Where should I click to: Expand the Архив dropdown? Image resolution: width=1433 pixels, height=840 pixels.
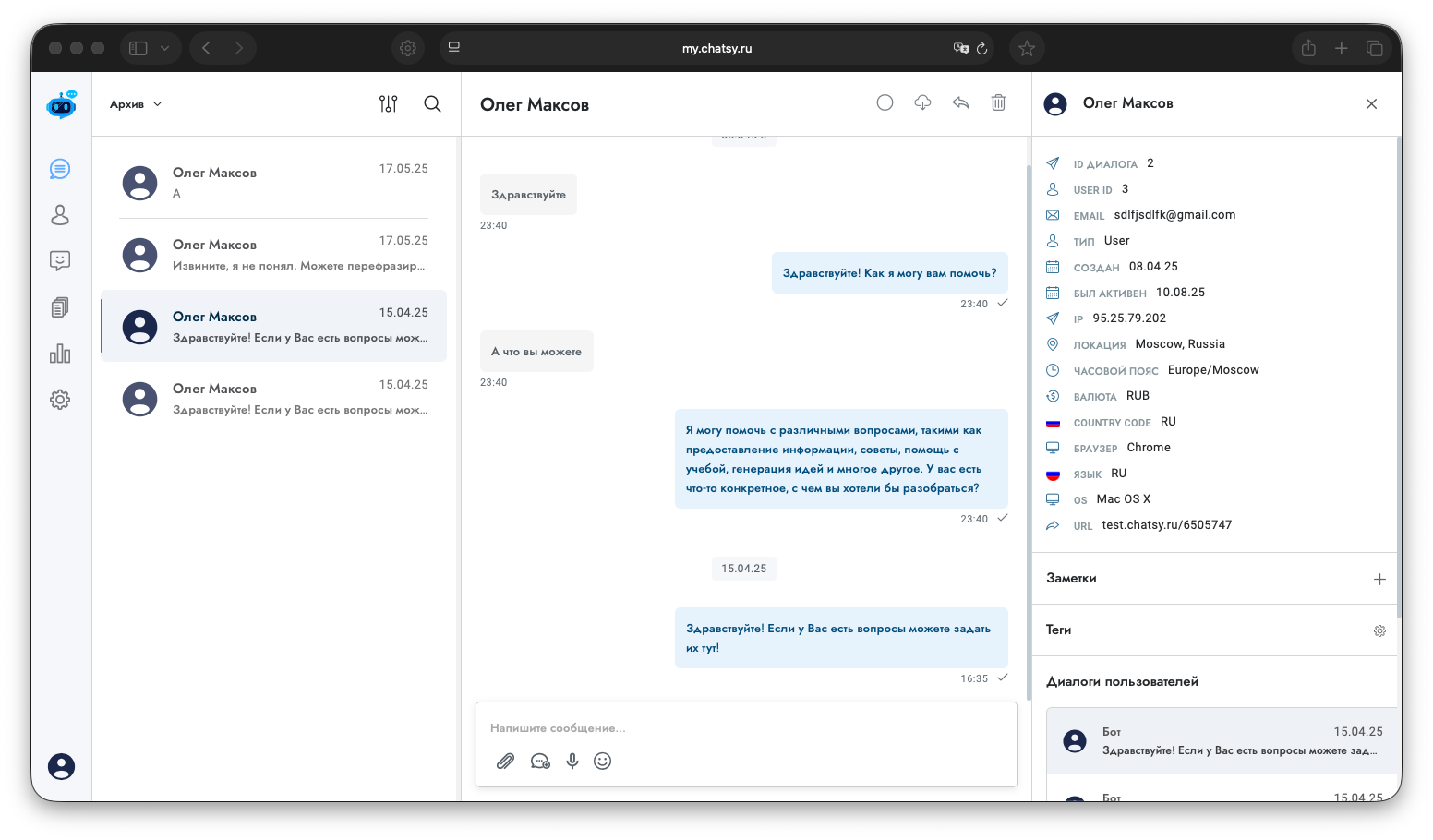click(136, 104)
